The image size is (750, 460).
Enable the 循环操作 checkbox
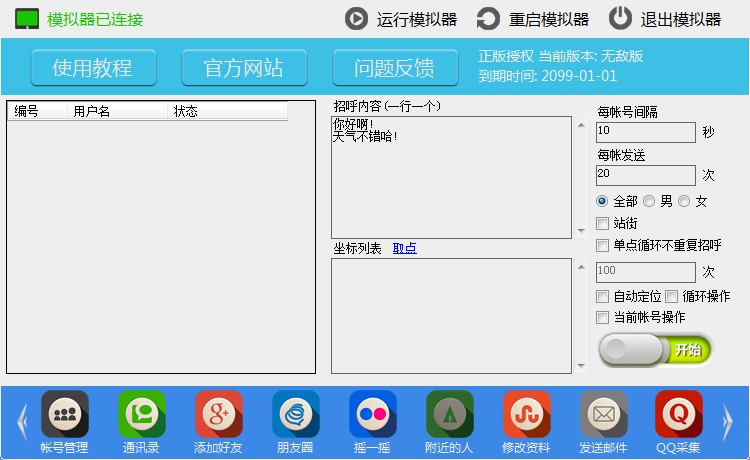tap(672, 296)
